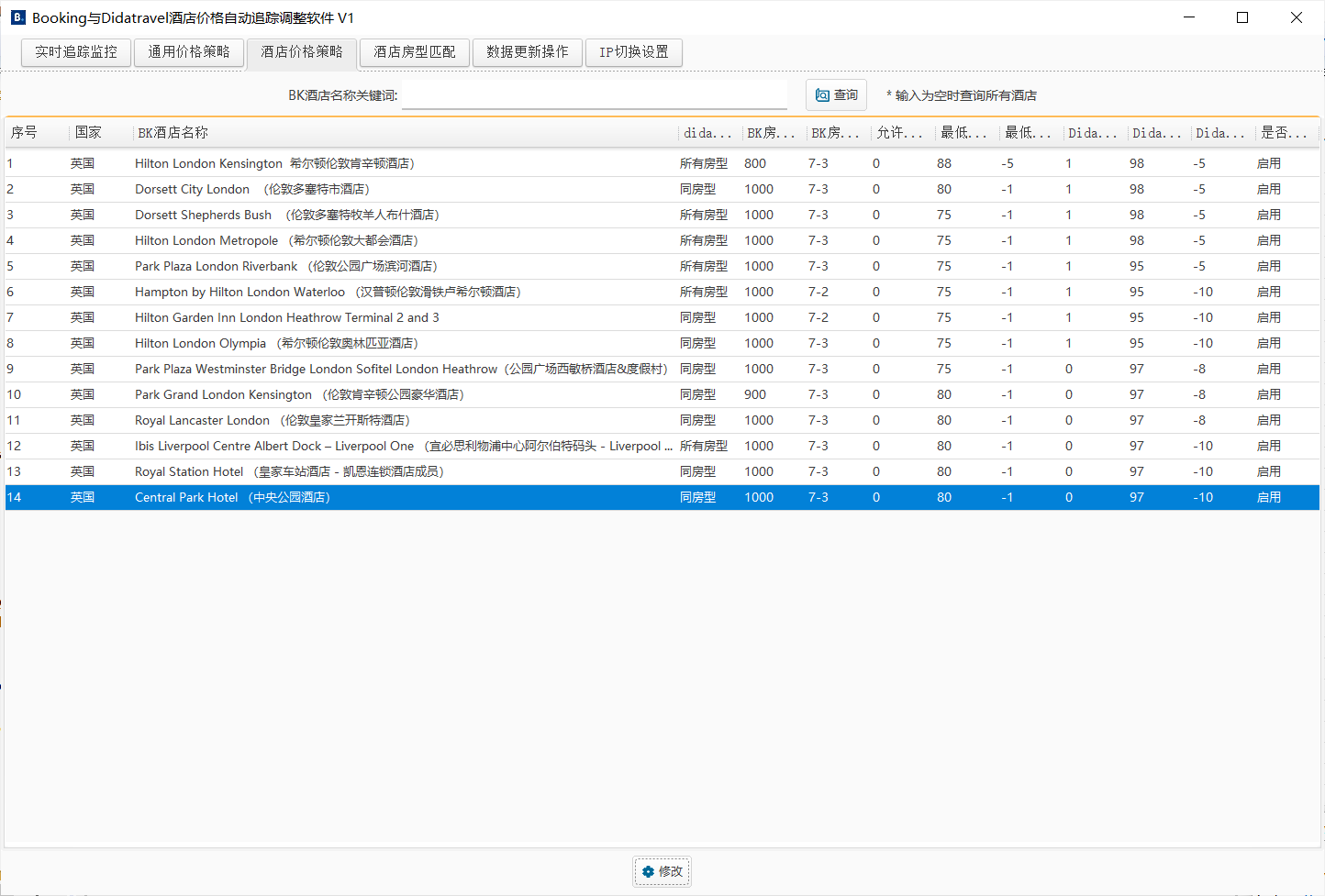Maximize the application window
Screen dimensions: 1325x896
point(1242,17)
